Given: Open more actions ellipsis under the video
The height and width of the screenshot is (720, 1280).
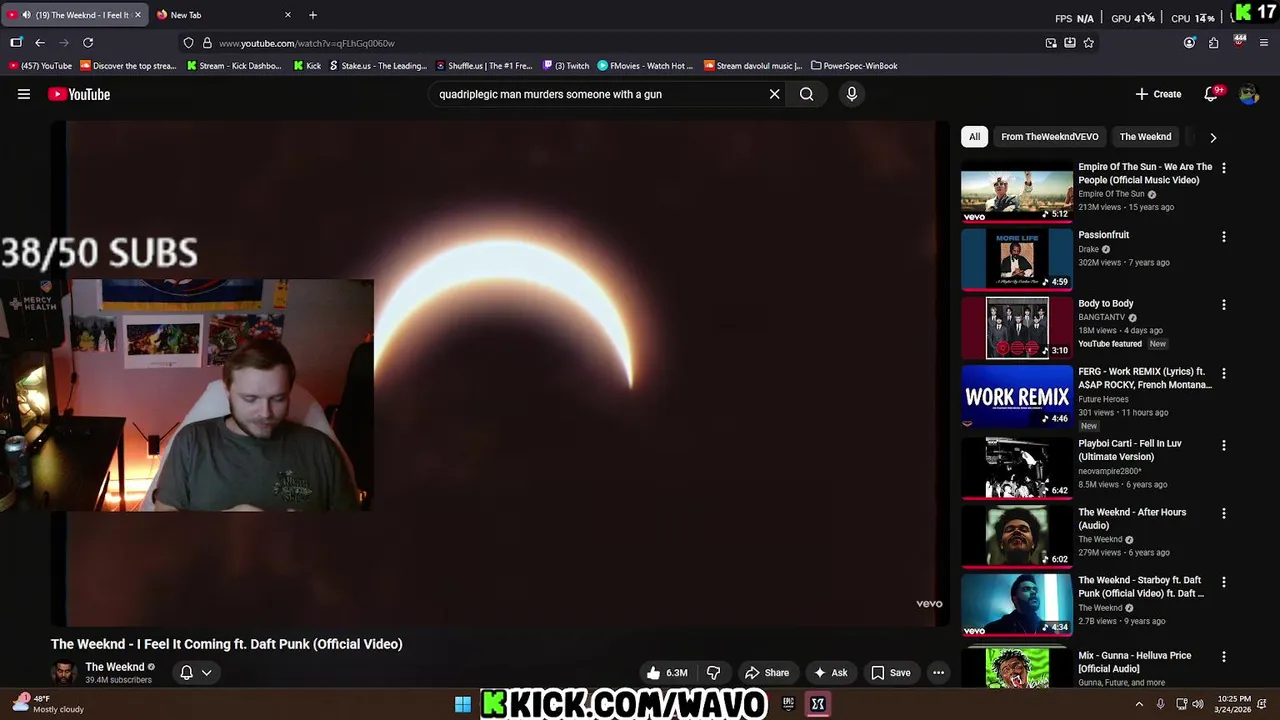Looking at the screenshot, I should pyautogui.click(x=938, y=673).
